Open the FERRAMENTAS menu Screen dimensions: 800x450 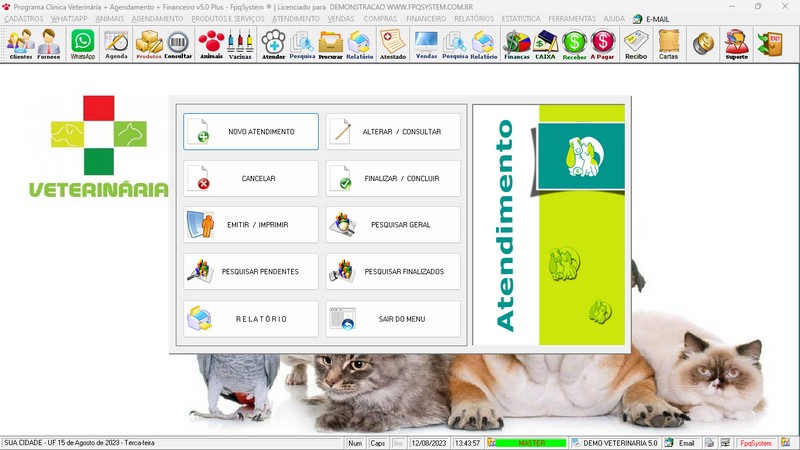(x=572, y=19)
